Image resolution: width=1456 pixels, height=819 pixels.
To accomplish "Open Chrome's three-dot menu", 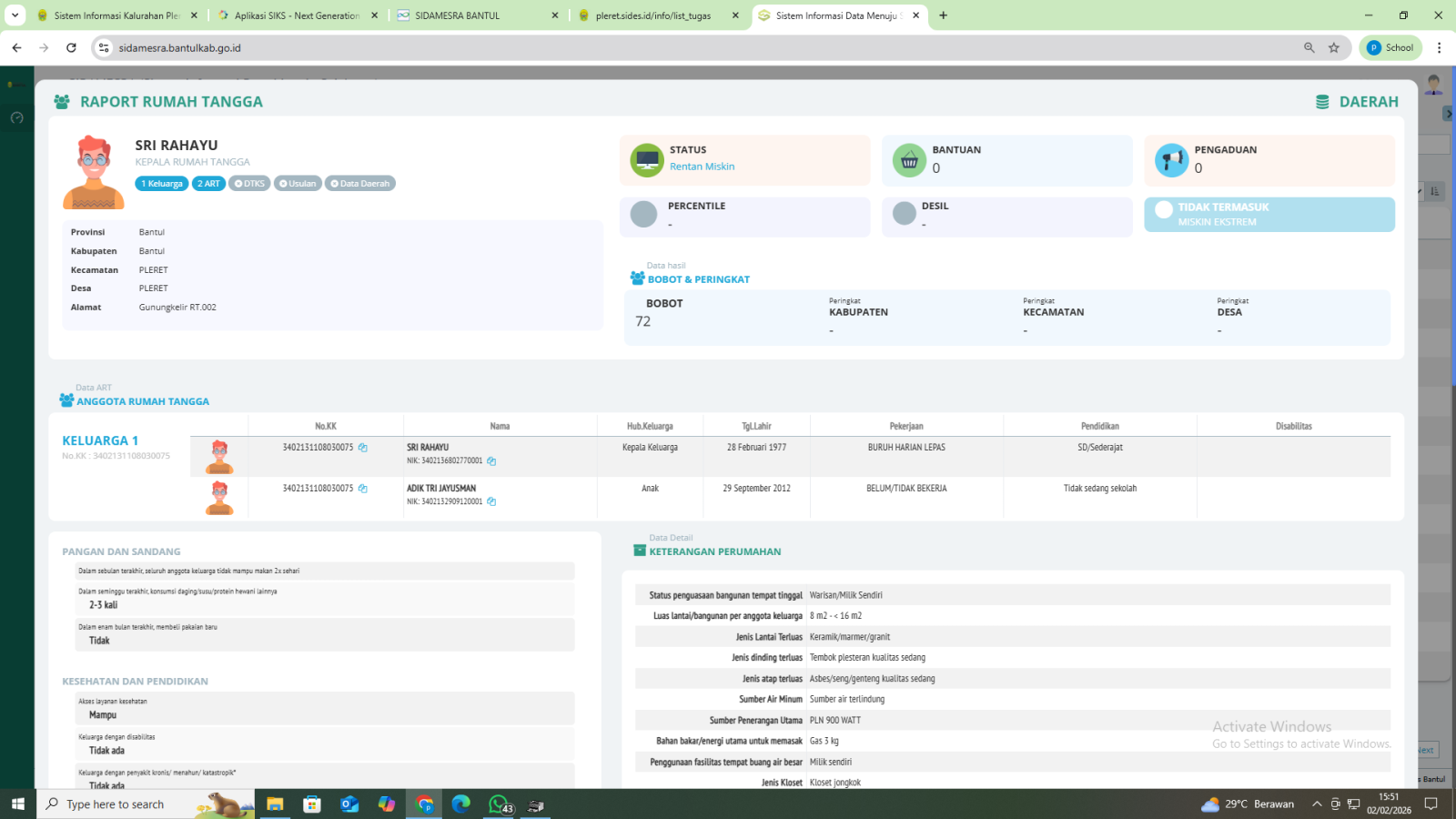I will click(x=1439, y=48).
